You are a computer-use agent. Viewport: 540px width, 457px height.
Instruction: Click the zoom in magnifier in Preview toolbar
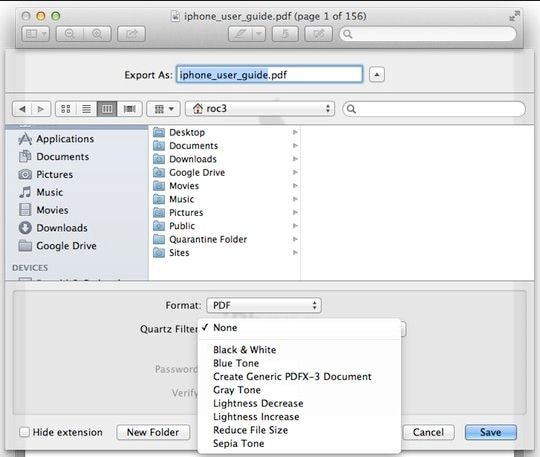pos(97,34)
